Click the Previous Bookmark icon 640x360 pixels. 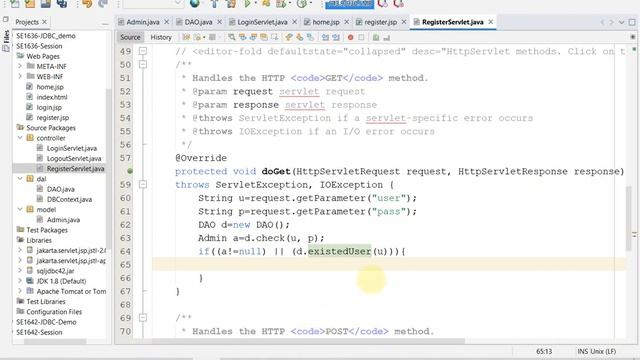289,37
